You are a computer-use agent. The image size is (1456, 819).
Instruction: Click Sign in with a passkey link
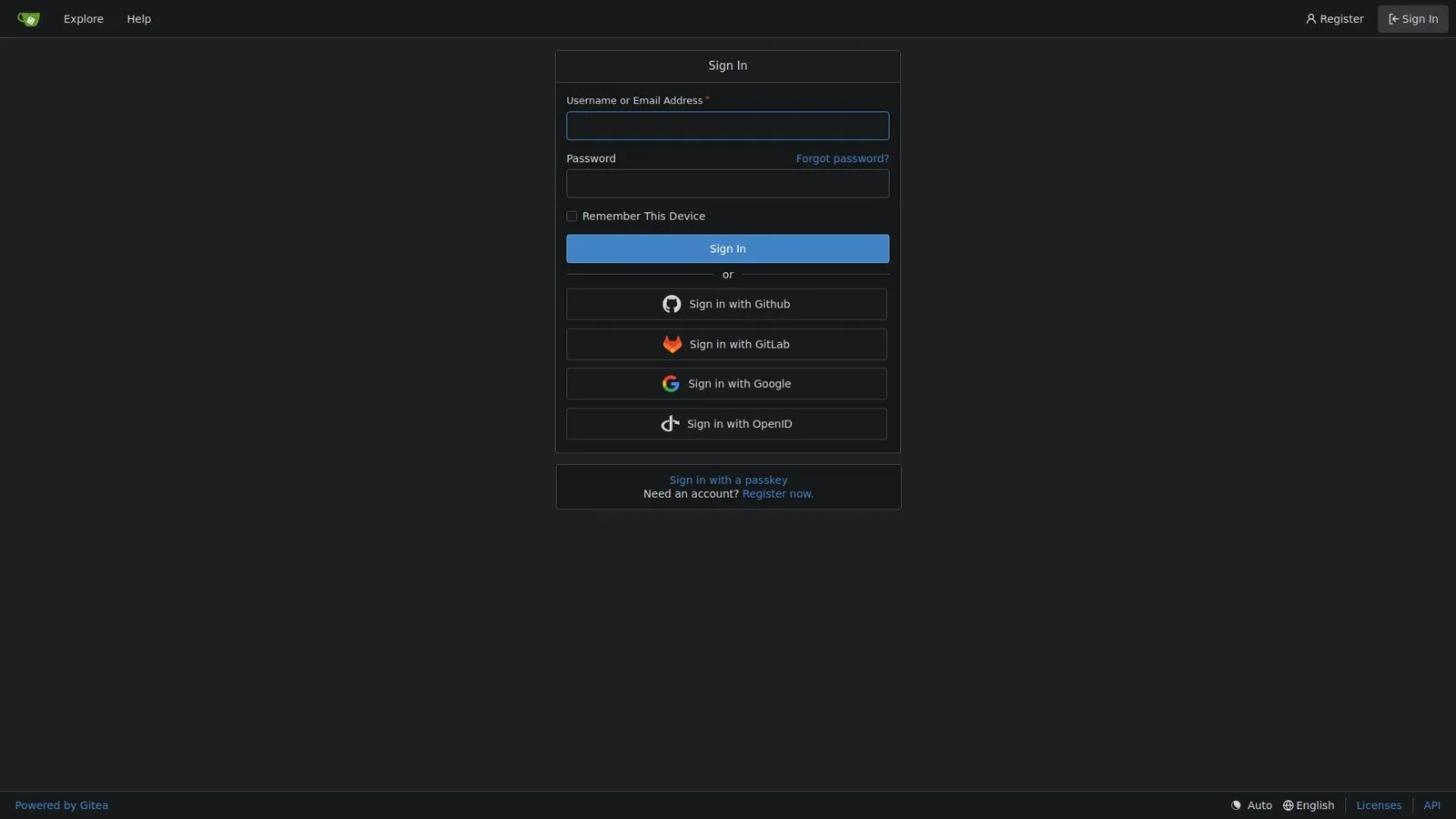729,480
